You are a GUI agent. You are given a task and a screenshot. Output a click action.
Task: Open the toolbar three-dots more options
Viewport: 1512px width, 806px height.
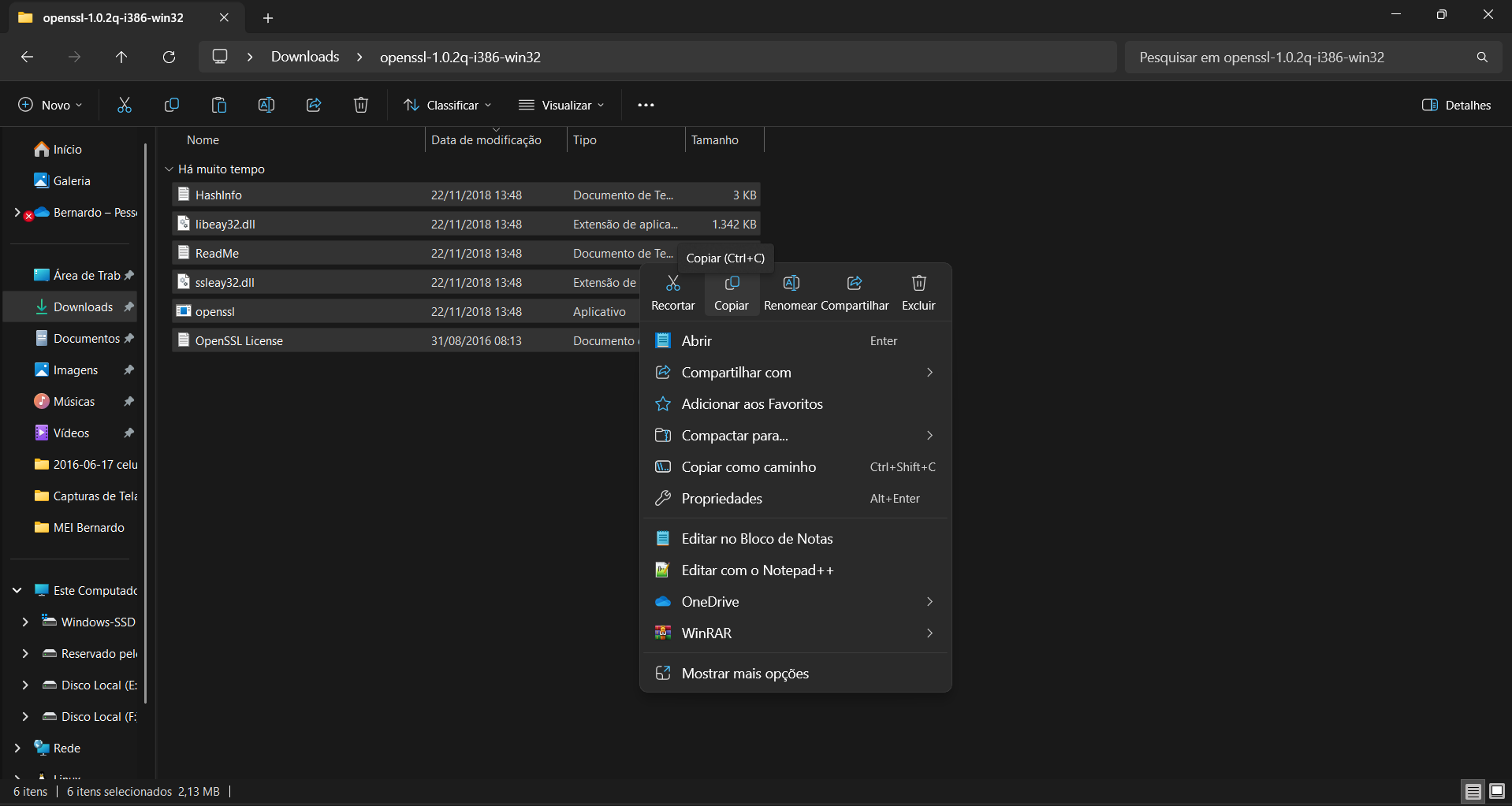pos(646,105)
